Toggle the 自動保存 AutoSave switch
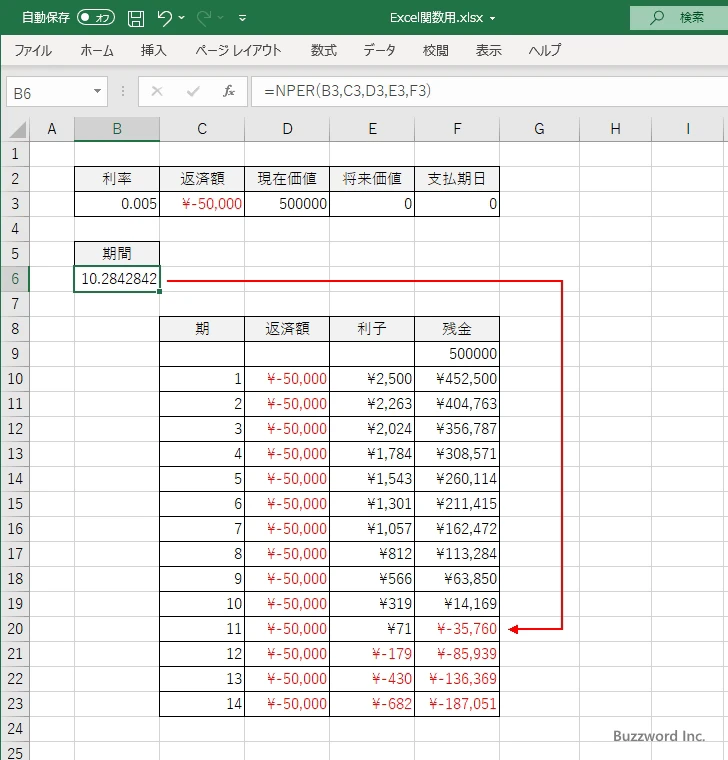Image resolution: width=728 pixels, height=760 pixels. 96,18
